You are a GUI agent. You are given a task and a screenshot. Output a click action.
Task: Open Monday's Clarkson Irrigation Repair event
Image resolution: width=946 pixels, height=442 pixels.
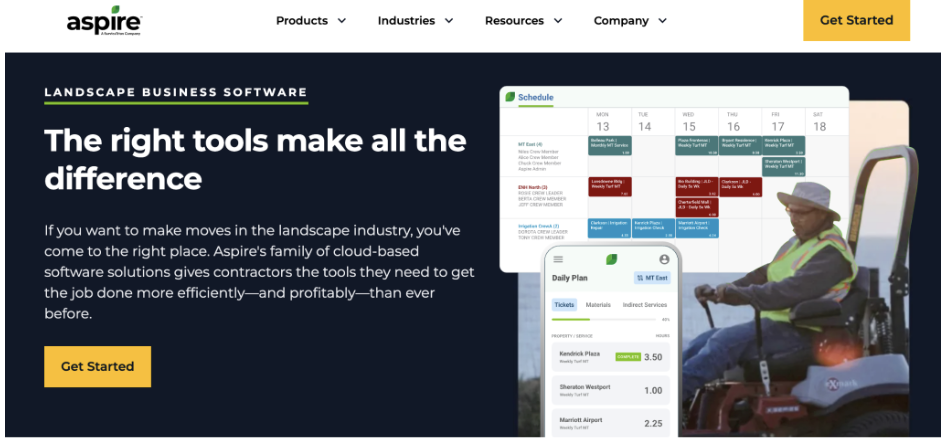pyautogui.click(x=610, y=228)
